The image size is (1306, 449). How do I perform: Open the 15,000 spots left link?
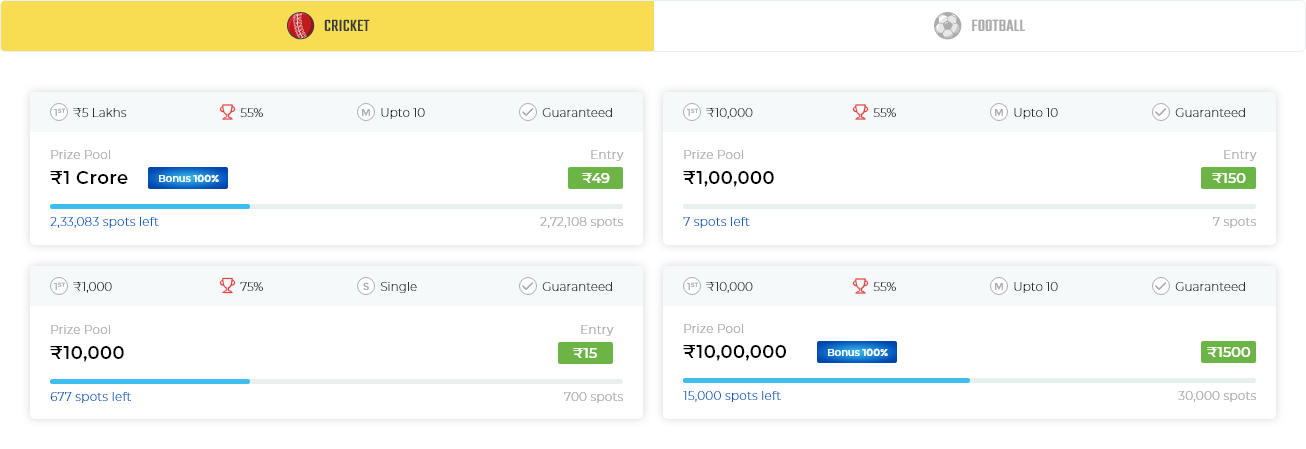pyautogui.click(x=732, y=396)
